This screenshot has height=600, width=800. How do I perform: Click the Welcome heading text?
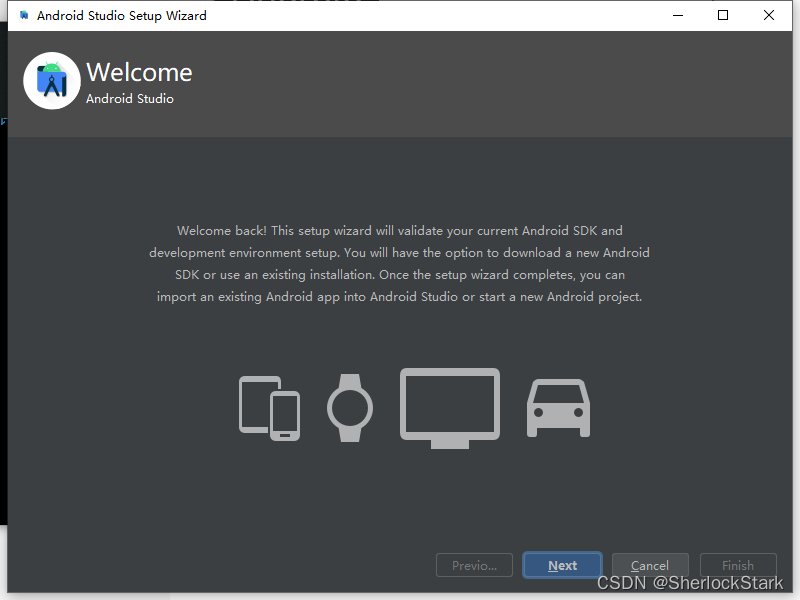pyautogui.click(x=139, y=72)
